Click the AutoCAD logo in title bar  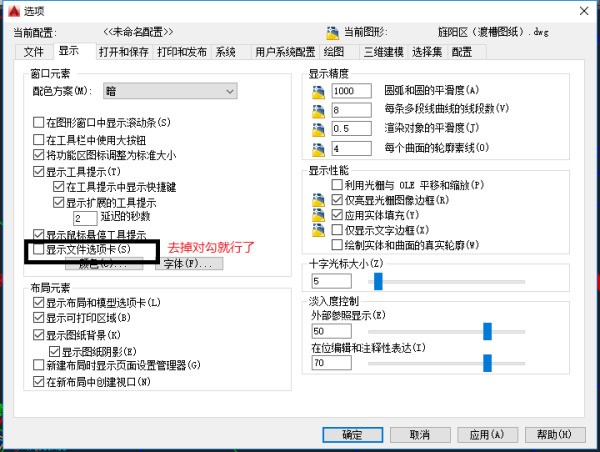tap(11, 10)
